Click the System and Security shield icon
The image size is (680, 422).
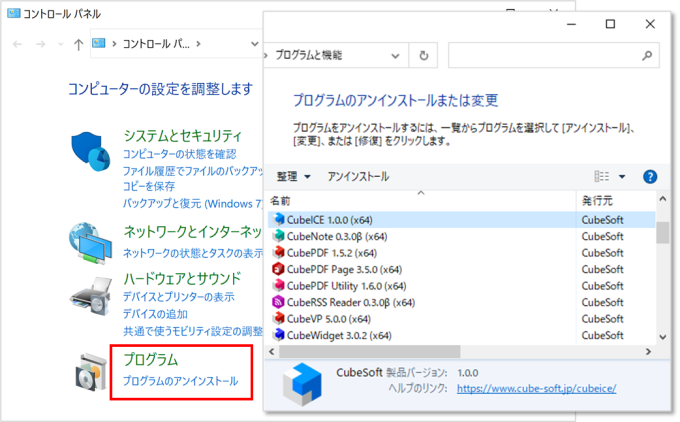pos(90,151)
